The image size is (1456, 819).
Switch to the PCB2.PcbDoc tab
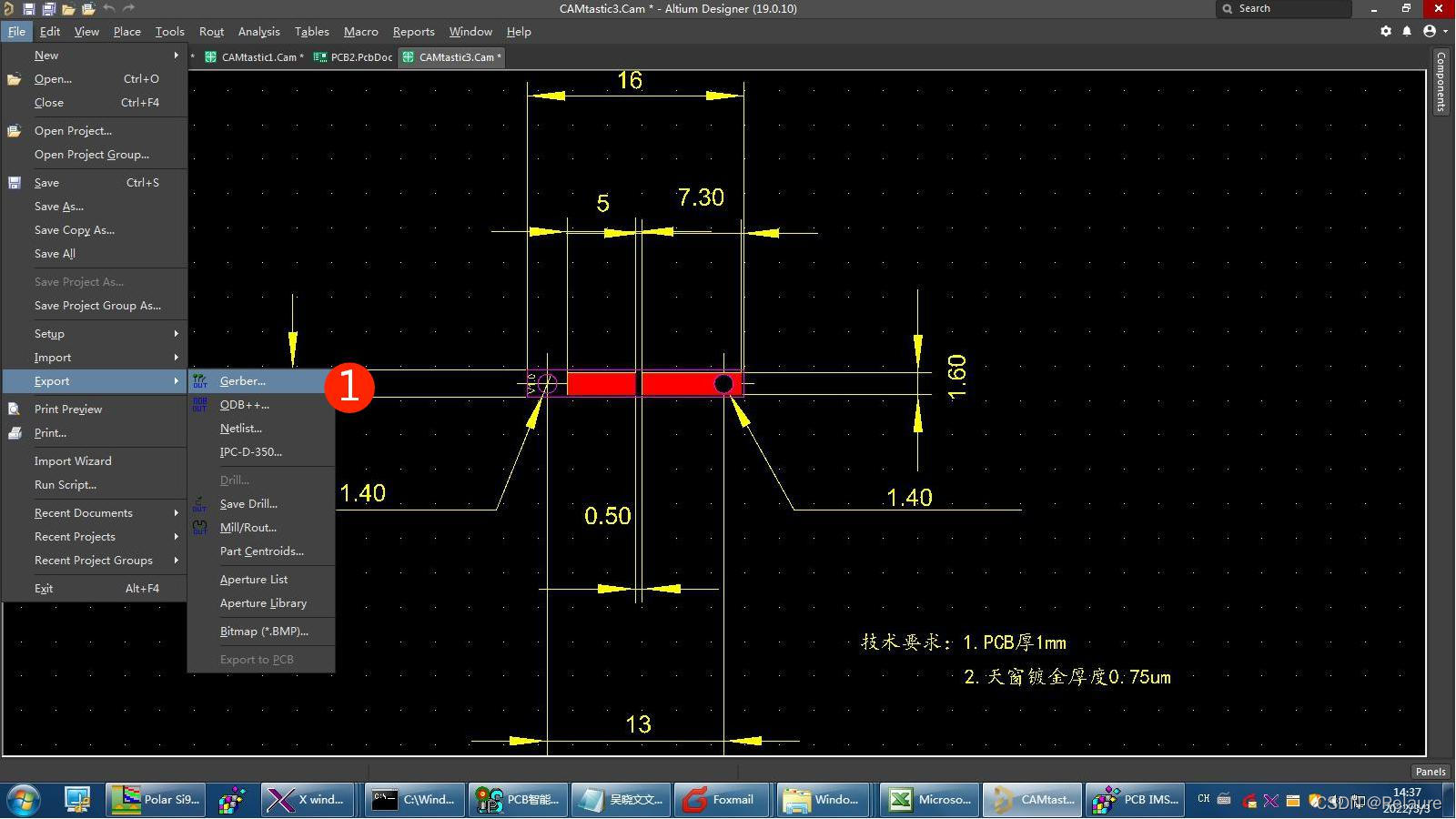pos(353,57)
